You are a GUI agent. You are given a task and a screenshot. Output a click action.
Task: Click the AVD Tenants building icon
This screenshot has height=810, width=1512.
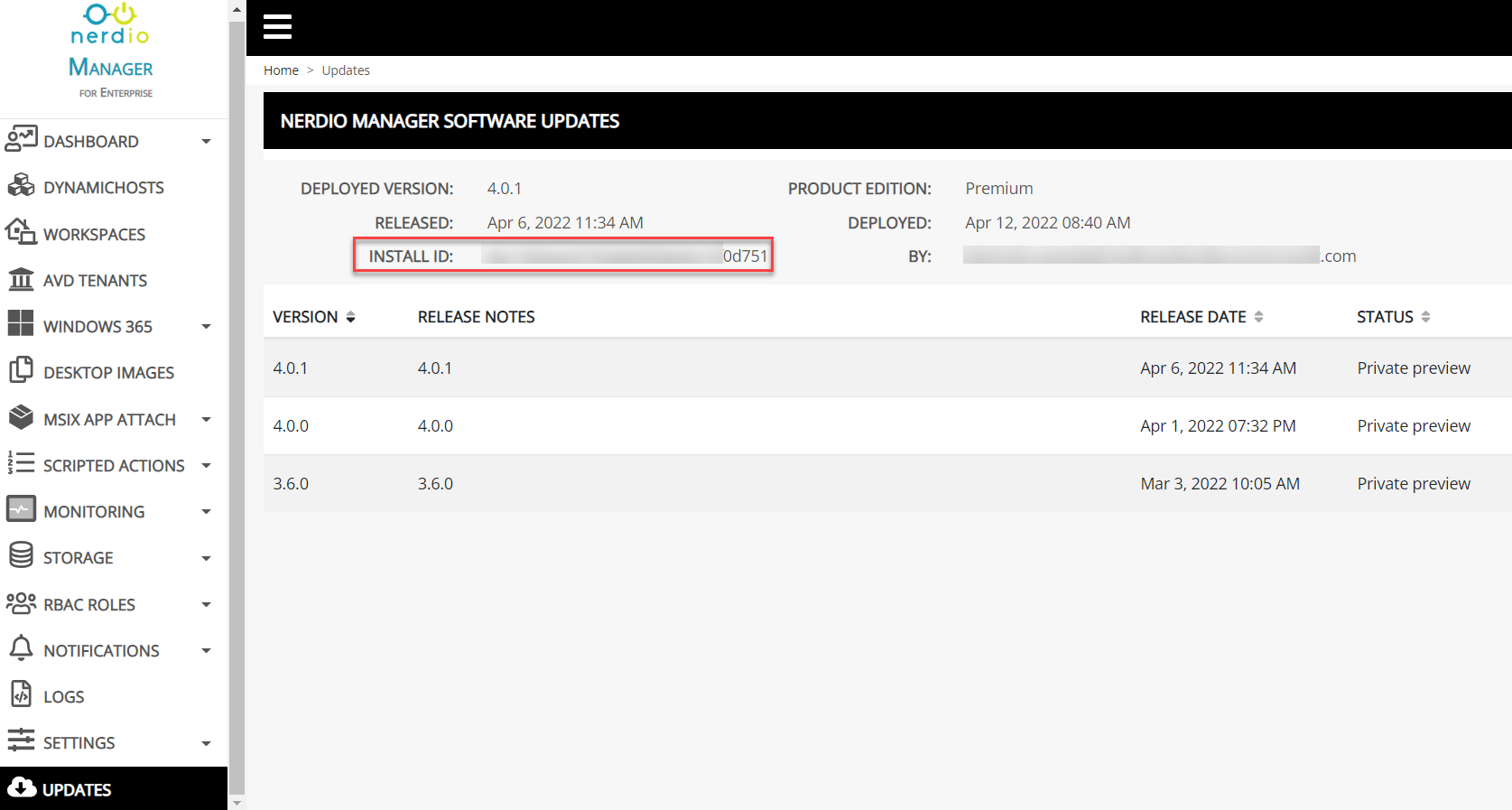21,279
